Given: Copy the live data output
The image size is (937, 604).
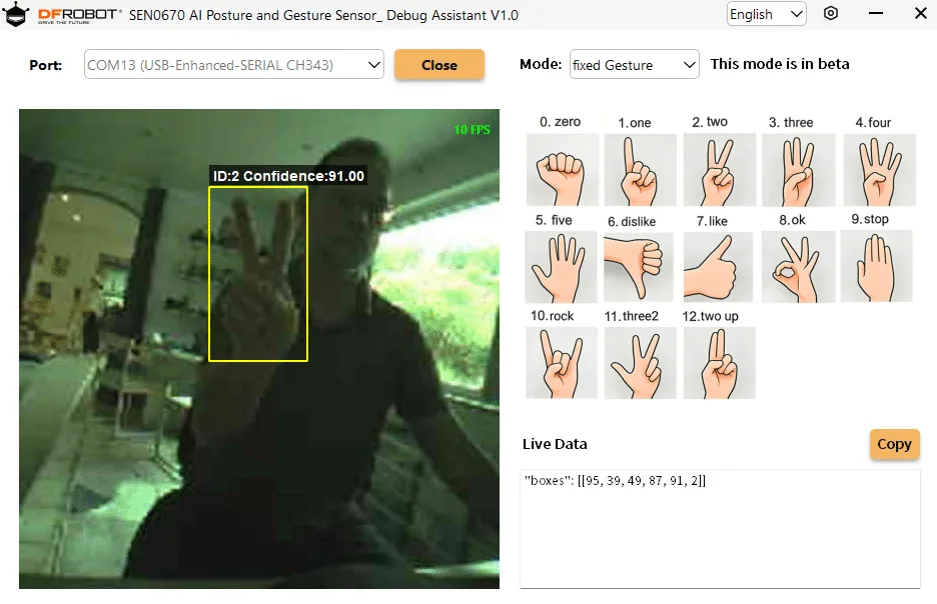Looking at the screenshot, I should click(894, 444).
